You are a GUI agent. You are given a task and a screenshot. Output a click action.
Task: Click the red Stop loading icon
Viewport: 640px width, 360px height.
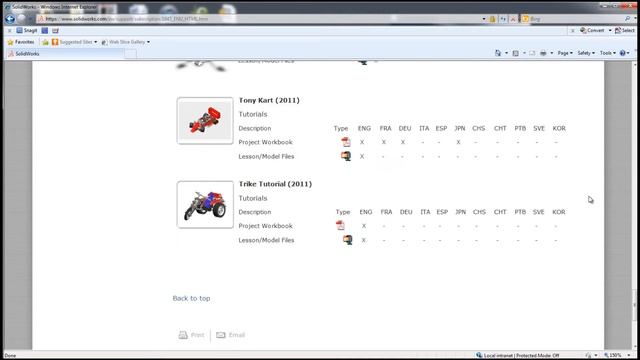[513, 19]
